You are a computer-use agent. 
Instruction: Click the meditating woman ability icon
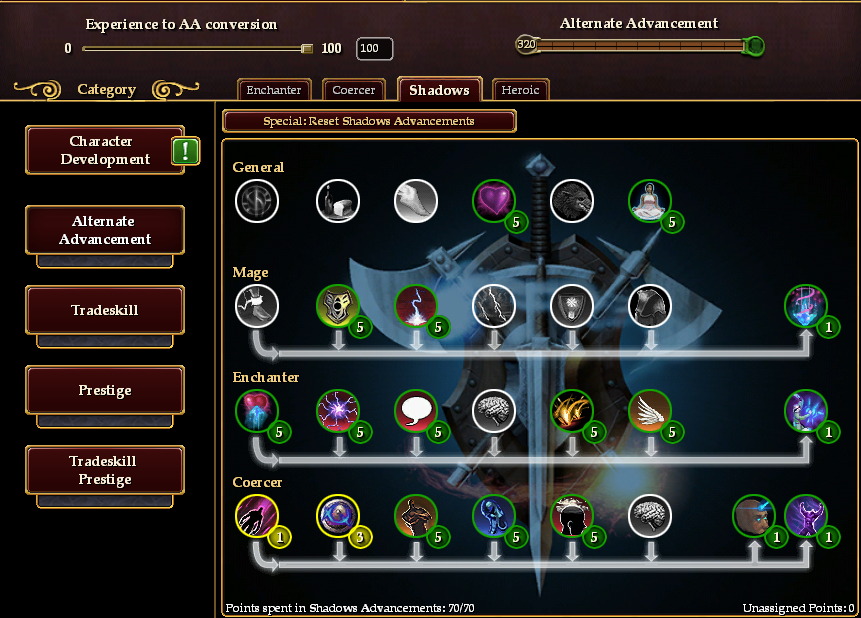tap(650, 201)
